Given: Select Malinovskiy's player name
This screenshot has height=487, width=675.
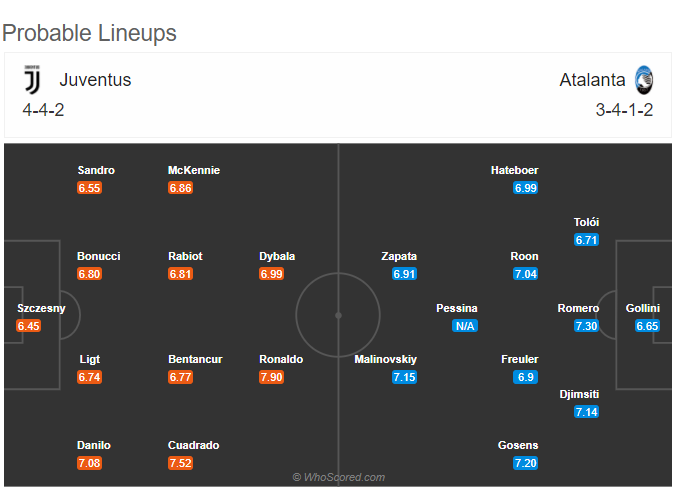Looking at the screenshot, I should coord(385,359).
